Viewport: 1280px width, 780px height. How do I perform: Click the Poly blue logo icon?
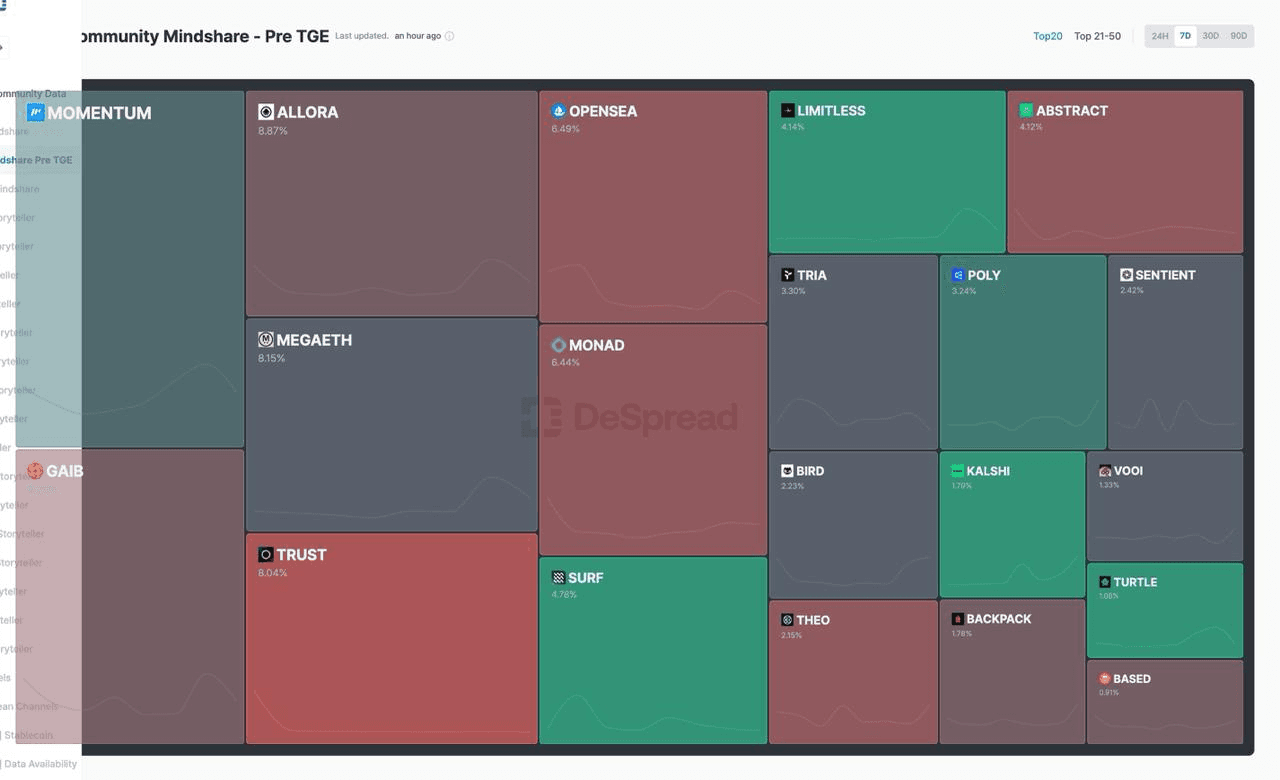(x=958, y=275)
